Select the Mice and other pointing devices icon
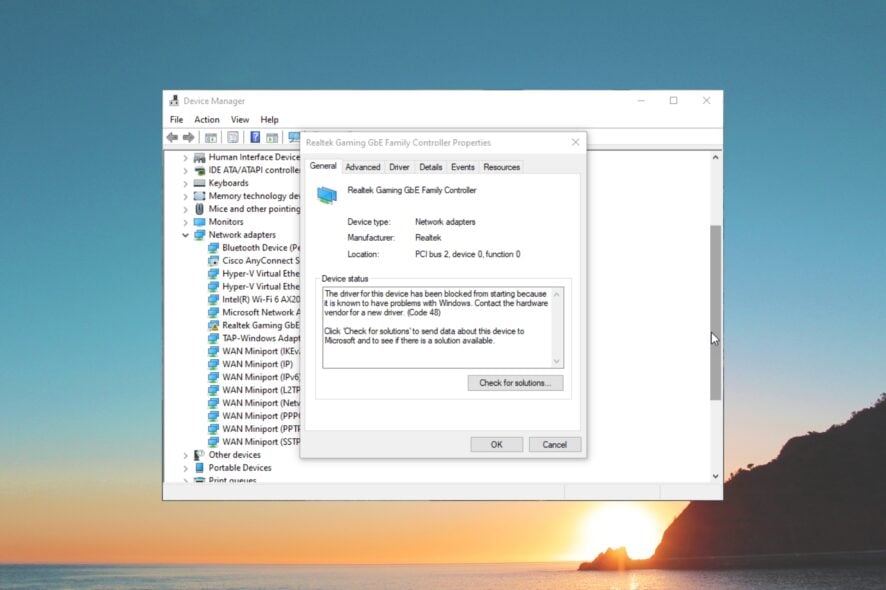The width and height of the screenshot is (886, 590). click(199, 209)
